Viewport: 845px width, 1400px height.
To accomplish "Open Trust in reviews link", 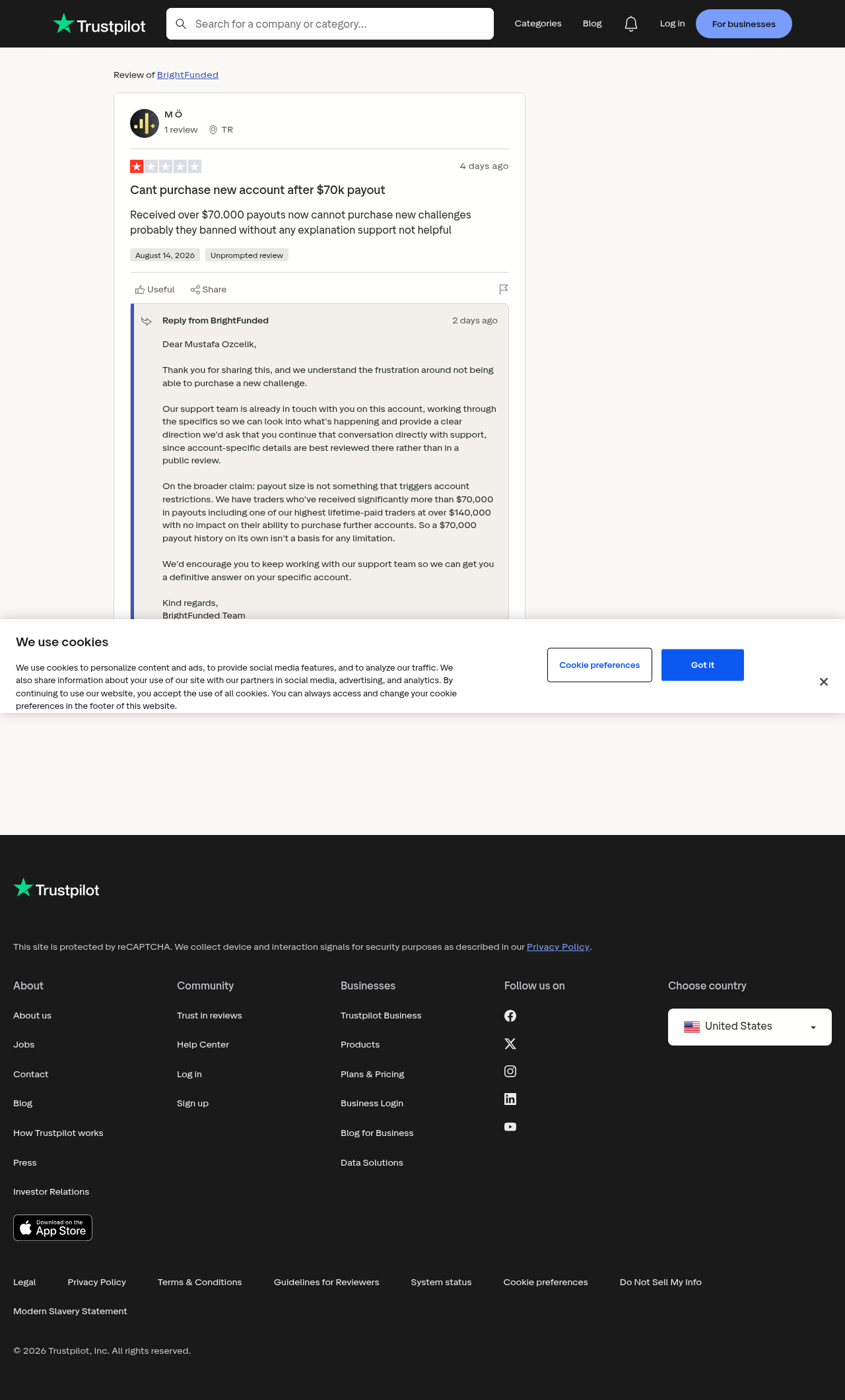I will [x=209, y=1016].
